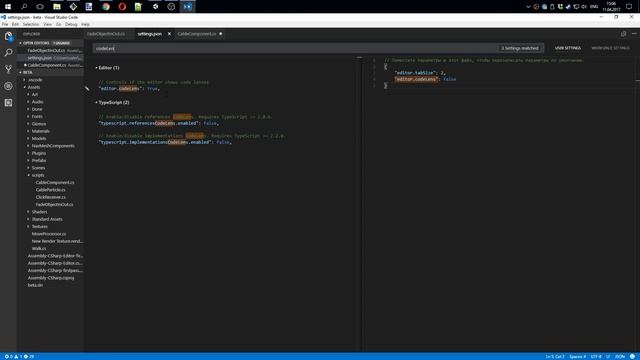Click the feedback smiley in status bar
The width and height of the screenshot is (640, 360).
pyautogui.click(x=632, y=357)
